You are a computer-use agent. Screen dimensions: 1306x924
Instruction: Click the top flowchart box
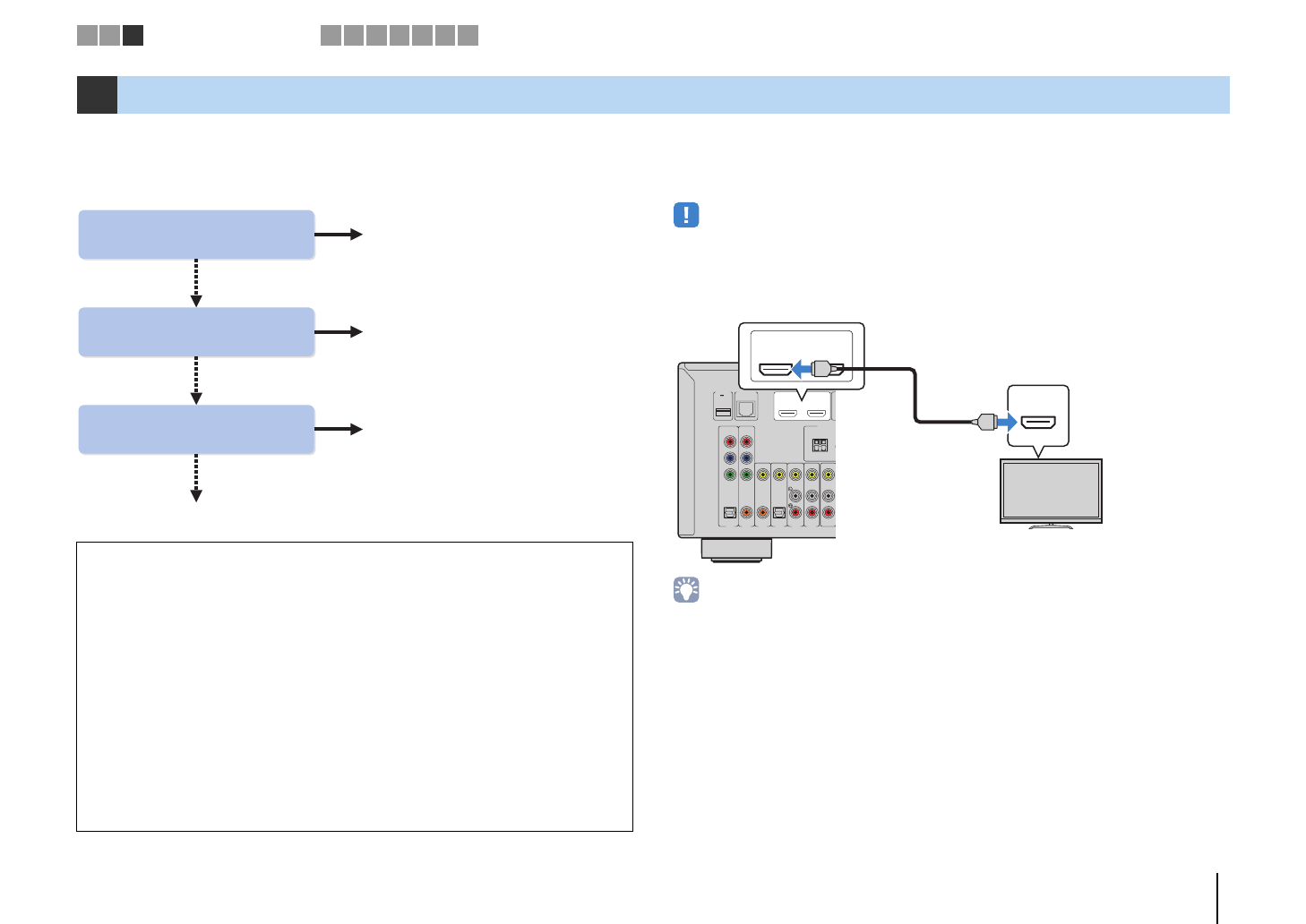tap(196, 235)
